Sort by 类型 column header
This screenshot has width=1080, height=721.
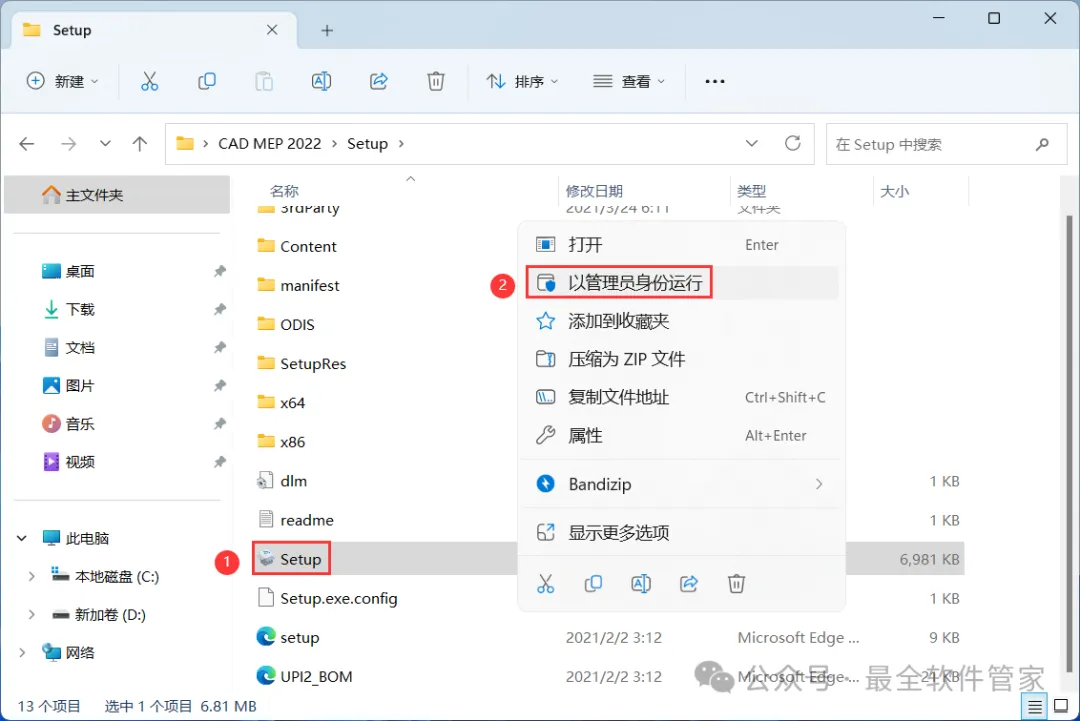pyautogui.click(x=751, y=191)
